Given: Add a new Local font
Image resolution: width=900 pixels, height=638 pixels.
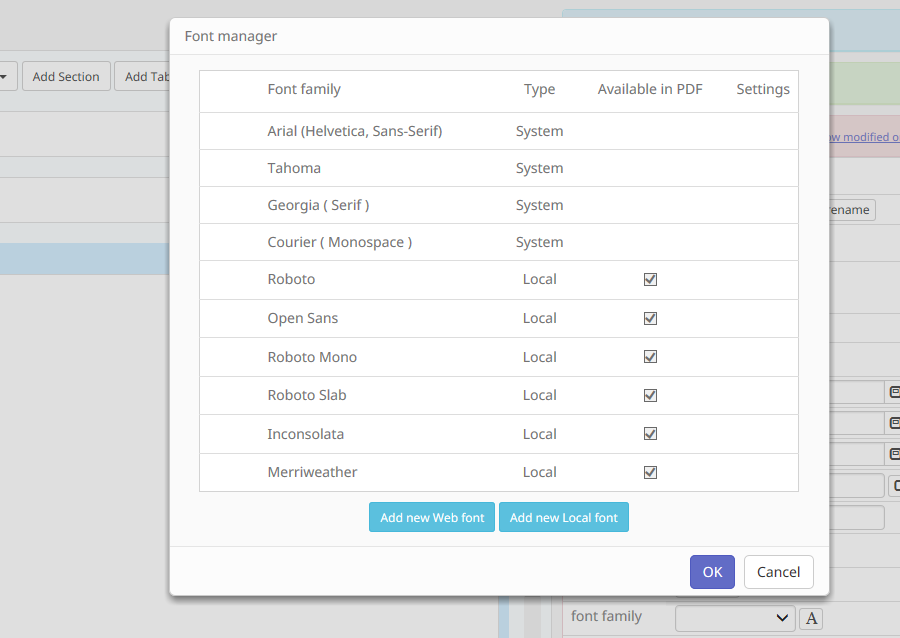Looking at the screenshot, I should click(x=563, y=517).
